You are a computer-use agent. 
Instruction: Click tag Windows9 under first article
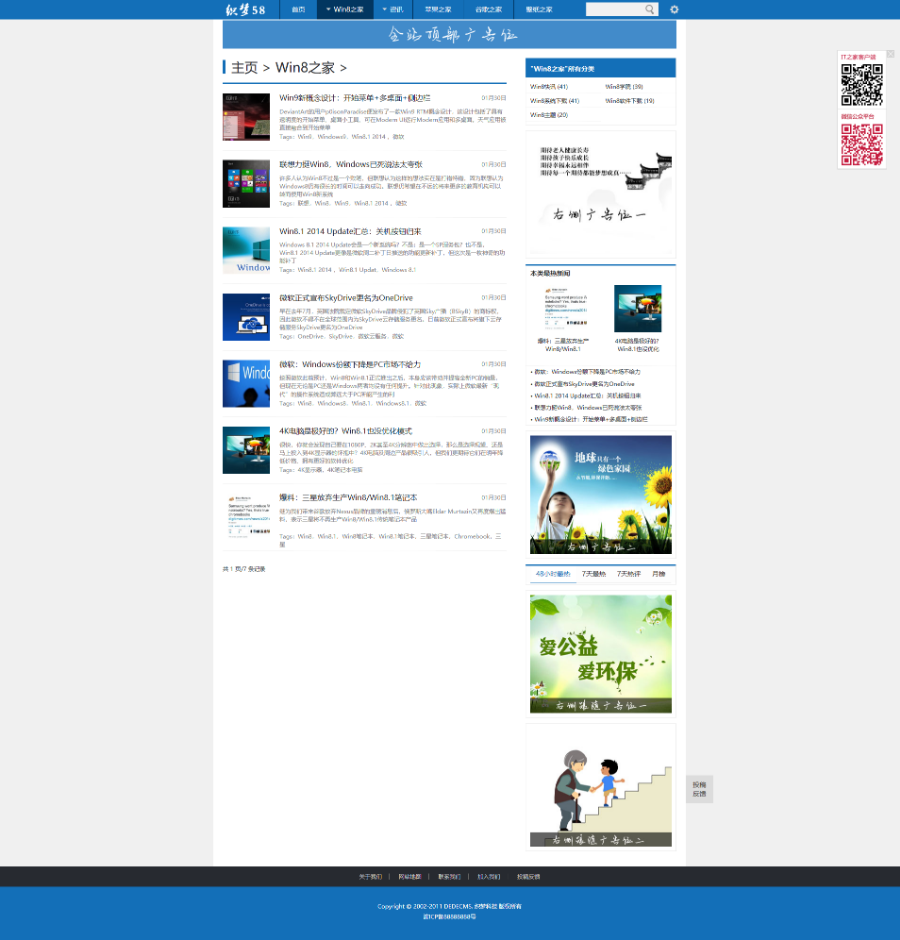click(x=332, y=137)
